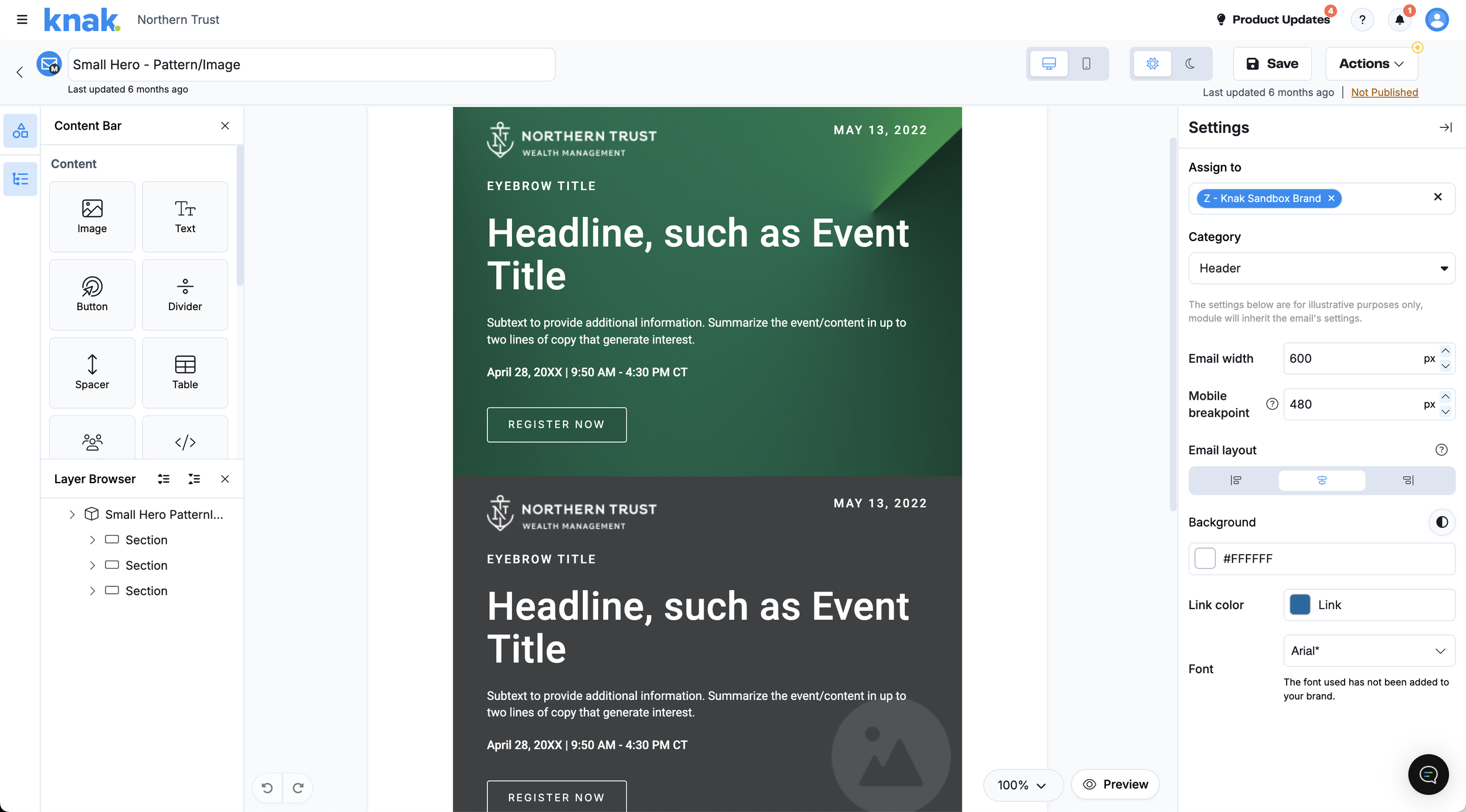1466x812 pixels.
Task: Toggle background dark mode contrast button
Action: click(1442, 522)
